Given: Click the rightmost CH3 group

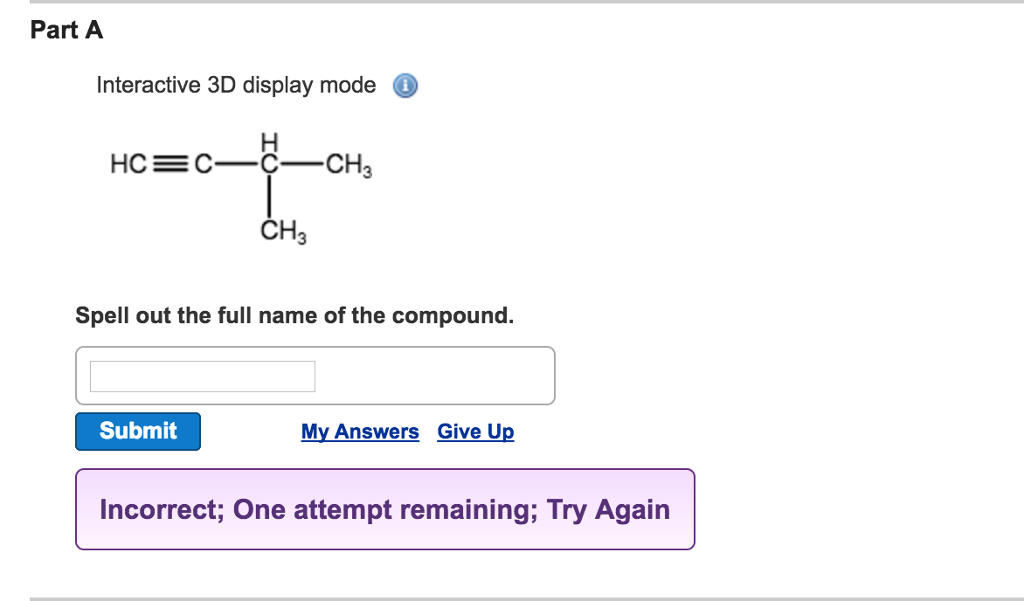Looking at the screenshot, I should pyautogui.click(x=348, y=162).
